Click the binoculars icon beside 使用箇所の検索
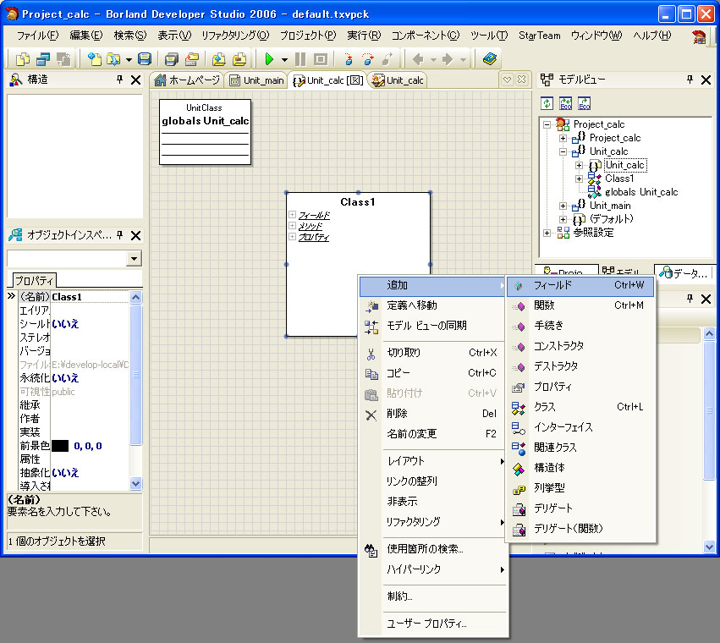Image resolution: width=720 pixels, height=643 pixels. click(x=371, y=550)
